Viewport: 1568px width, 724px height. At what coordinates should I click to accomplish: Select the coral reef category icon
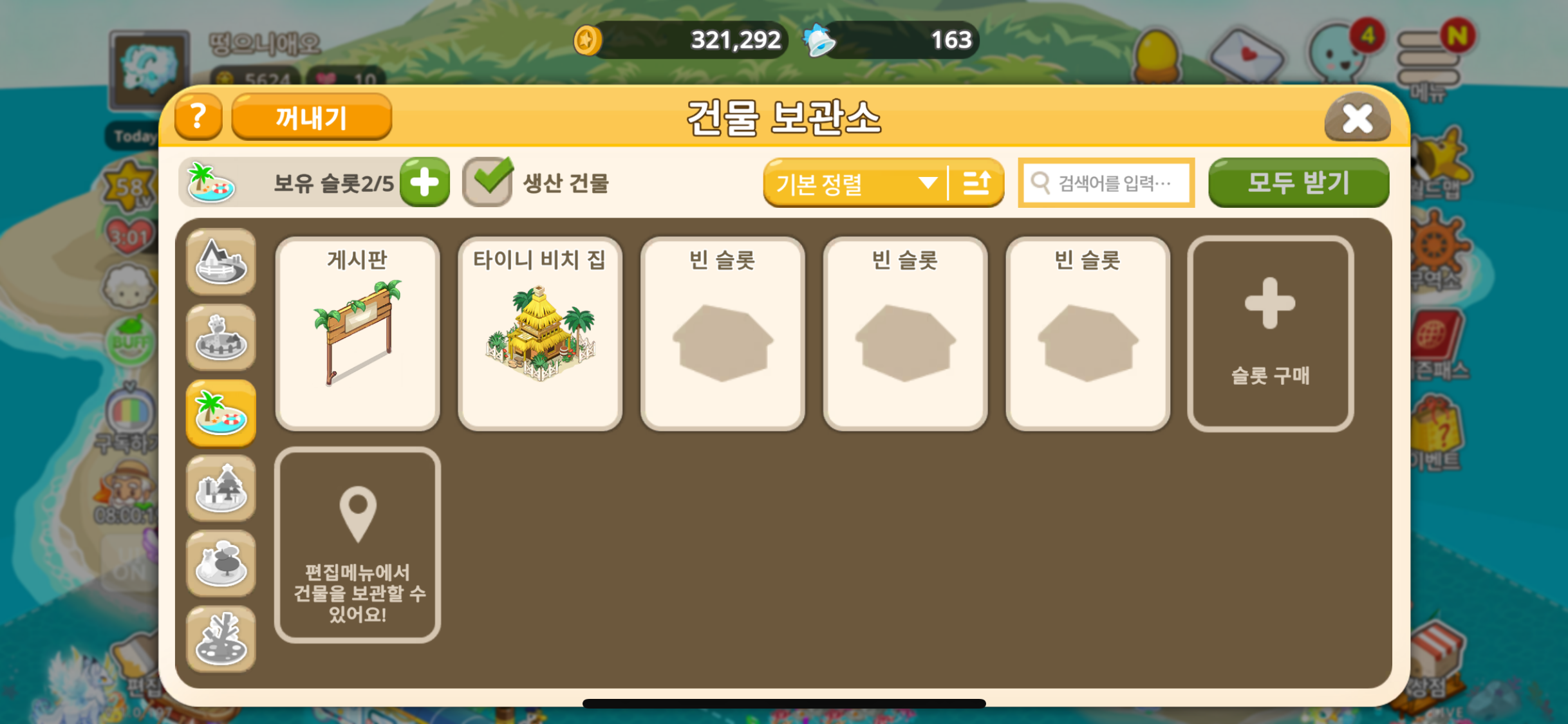point(221,640)
